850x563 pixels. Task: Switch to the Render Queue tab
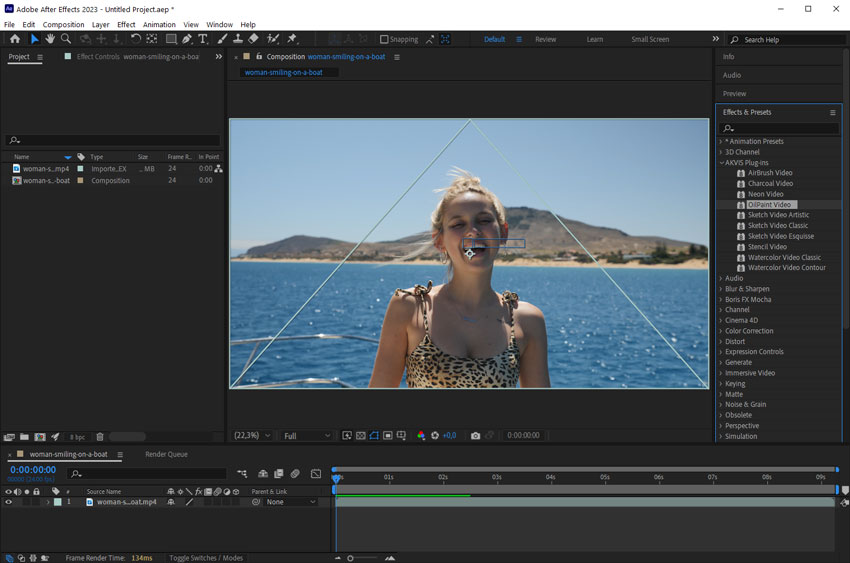point(166,455)
